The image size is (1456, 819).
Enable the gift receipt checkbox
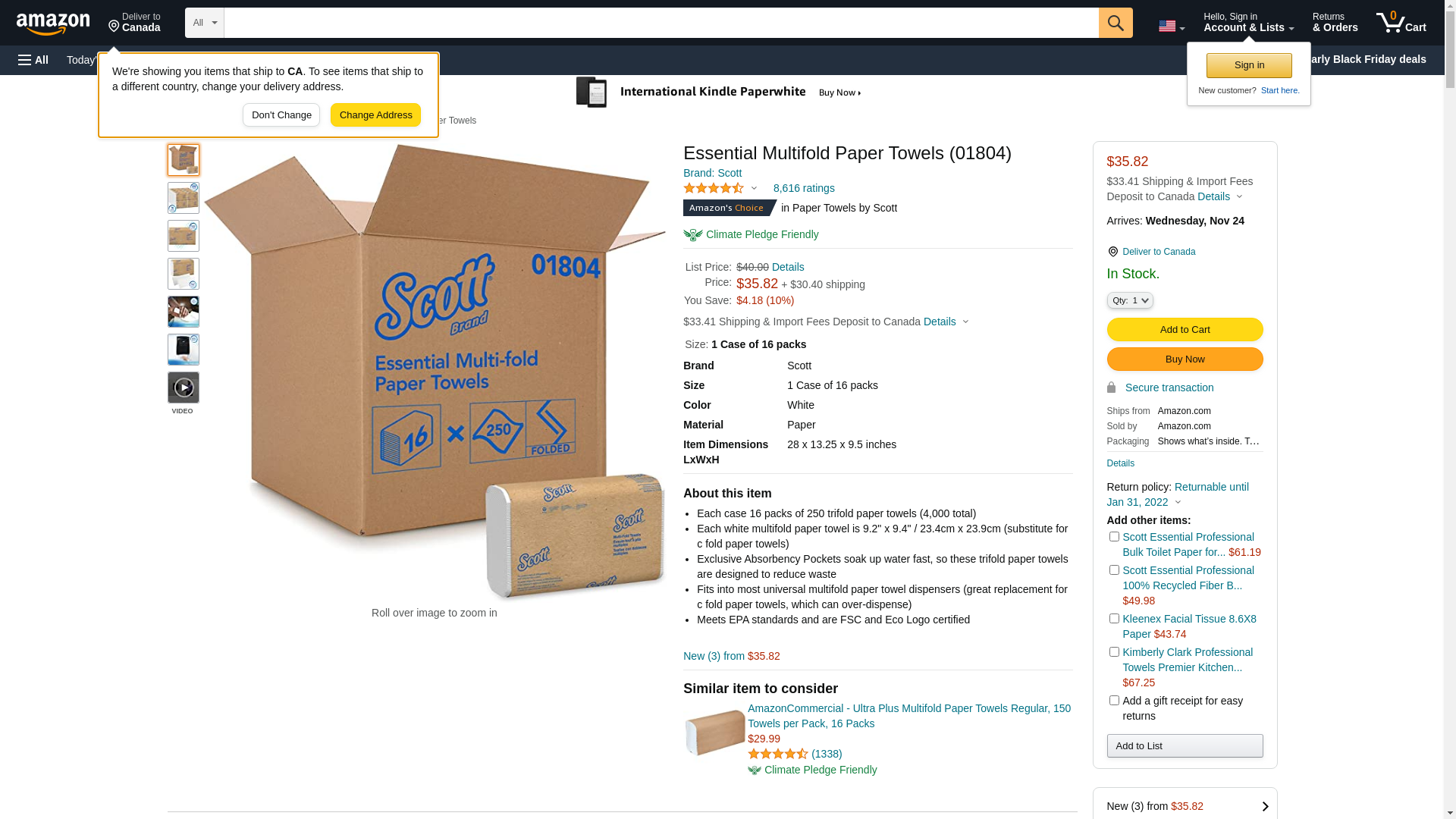[x=1114, y=701]
